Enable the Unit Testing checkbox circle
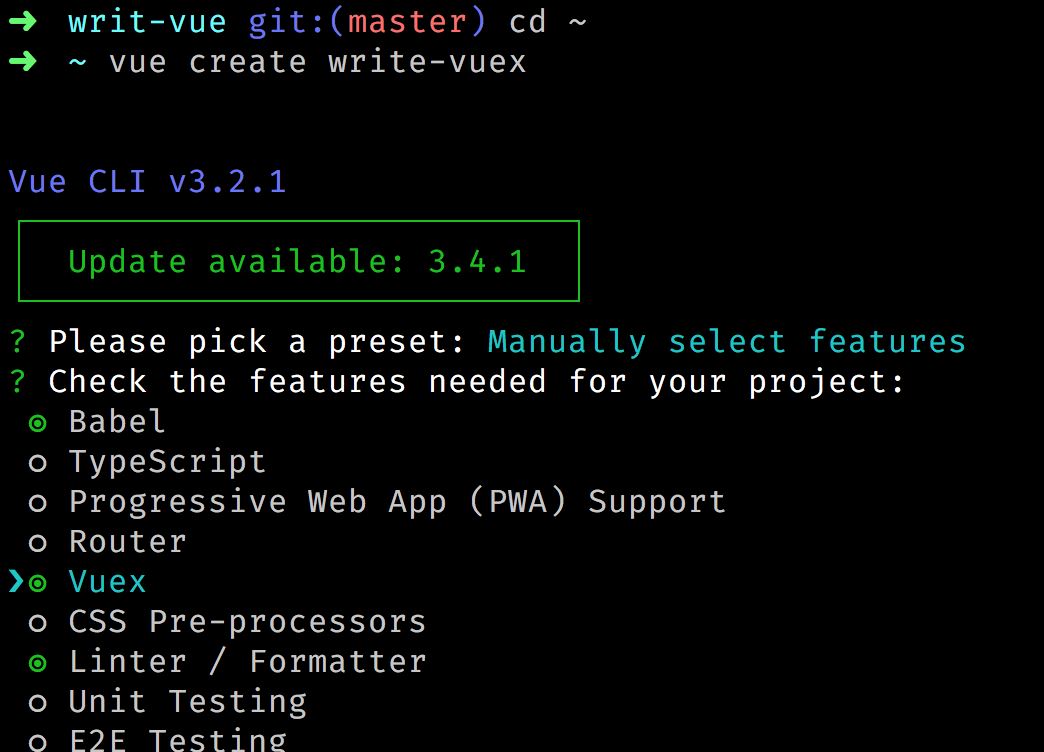Image resolution: width=1044 pixels, height=752 pixels. pyautogui.click(x=38, y=703)
